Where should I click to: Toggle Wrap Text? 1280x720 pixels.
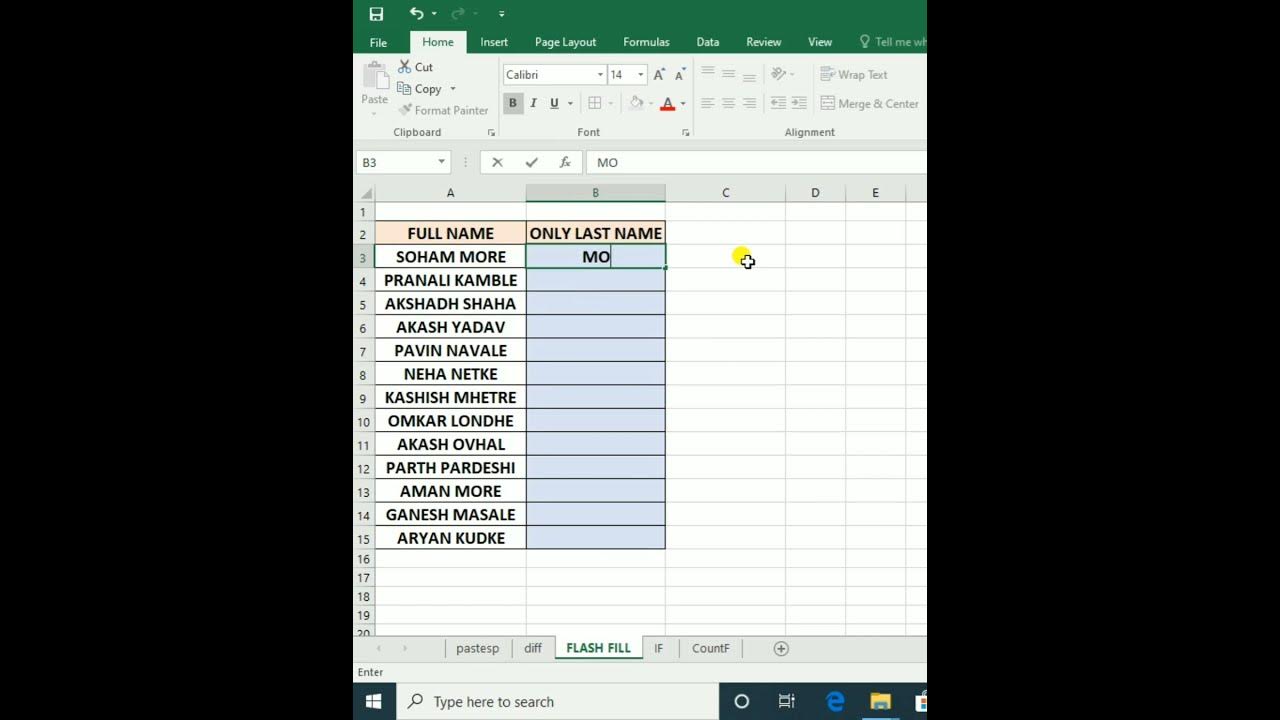[854, 74]
